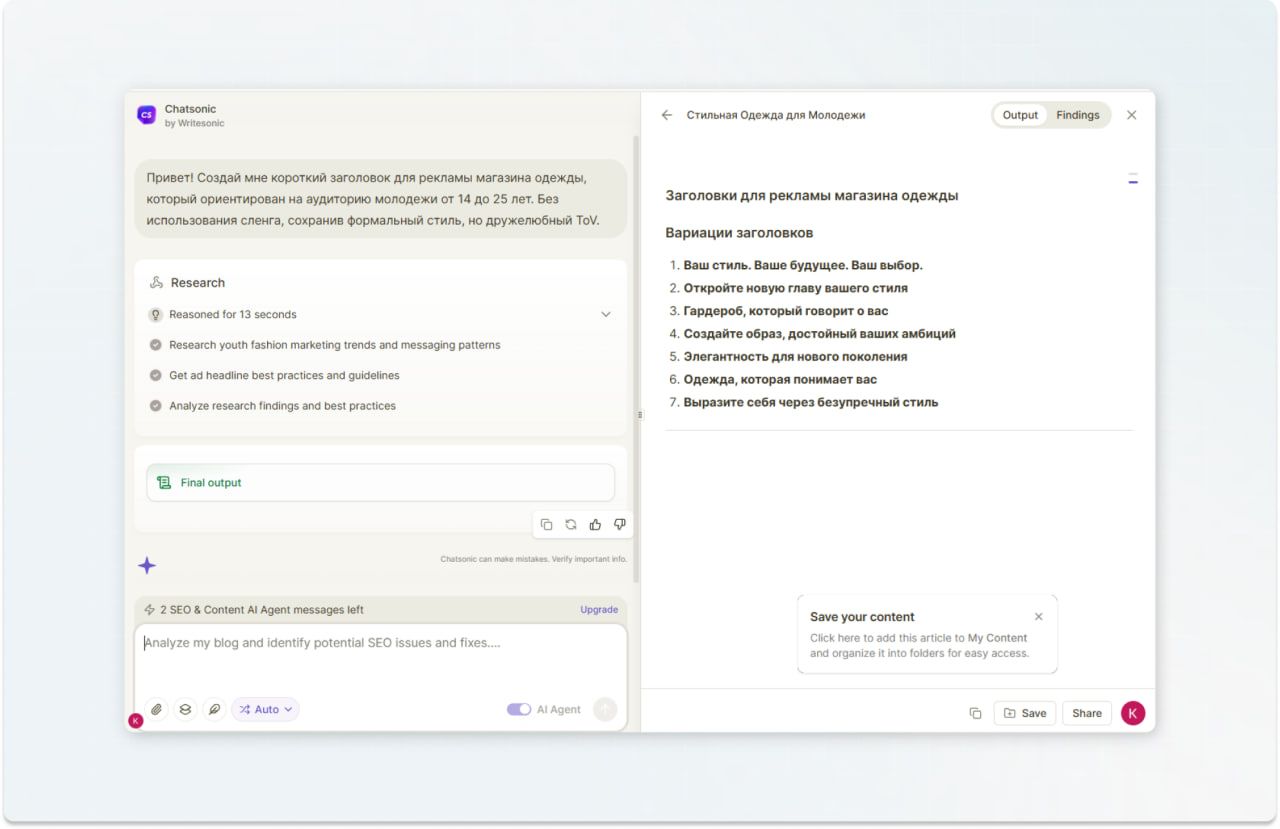The width and height of the screenshot is (1280, 829).
Task: Click the Save button
Action: 1025,713
